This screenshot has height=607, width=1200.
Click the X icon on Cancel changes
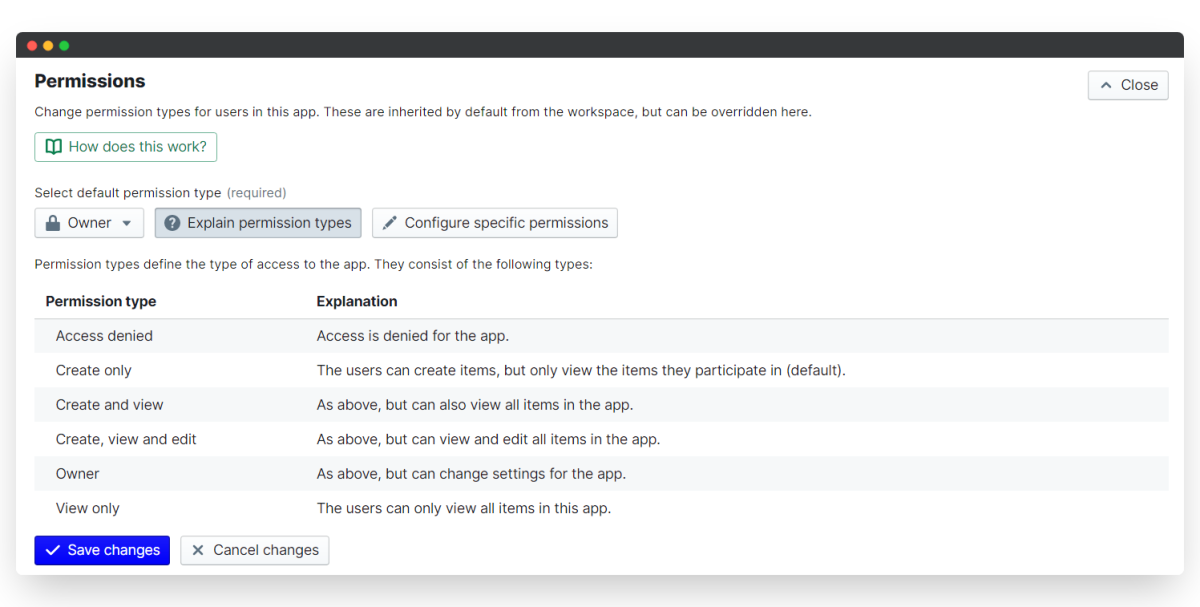pos(198,550)
